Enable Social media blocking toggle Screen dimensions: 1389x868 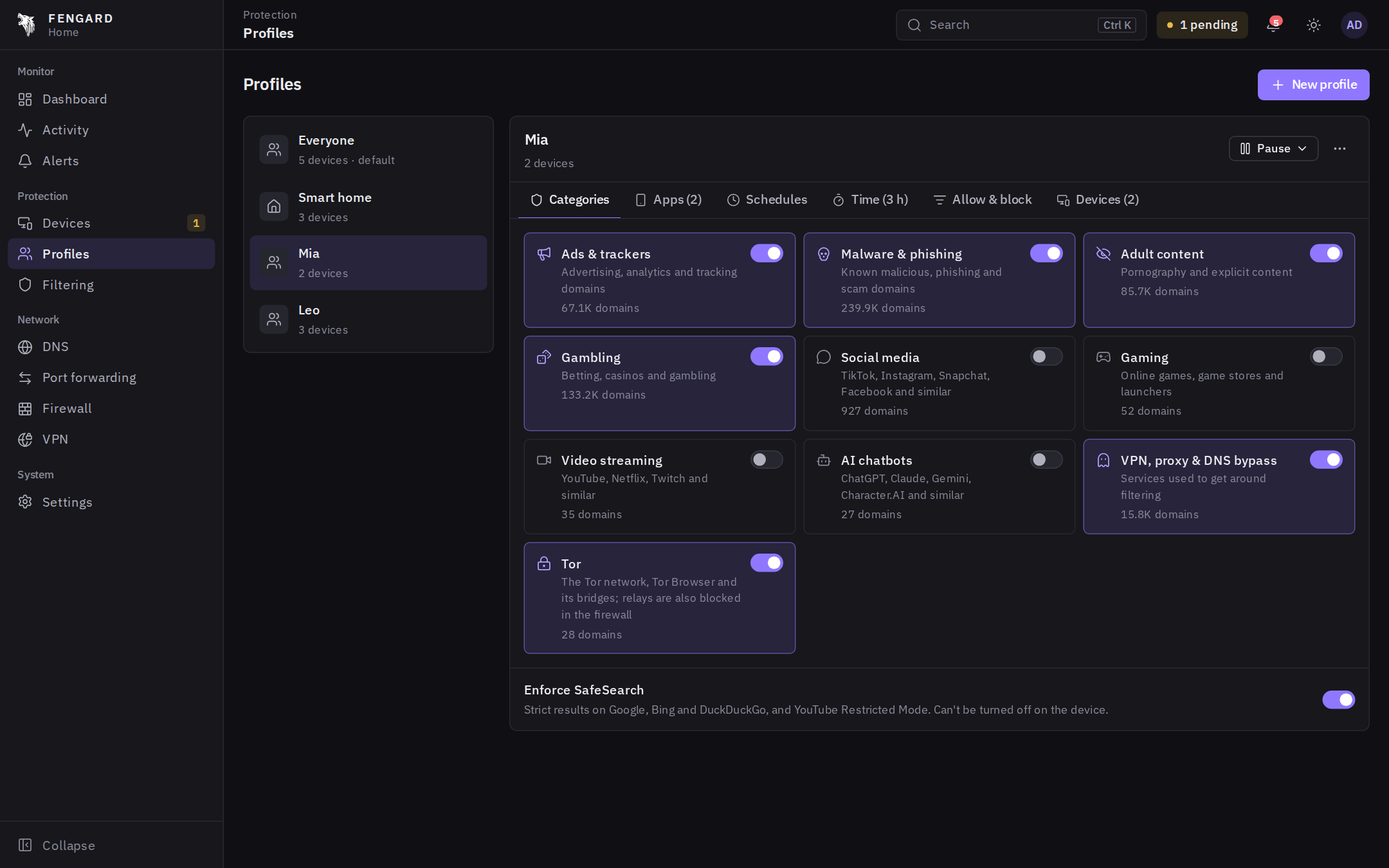1046,356
